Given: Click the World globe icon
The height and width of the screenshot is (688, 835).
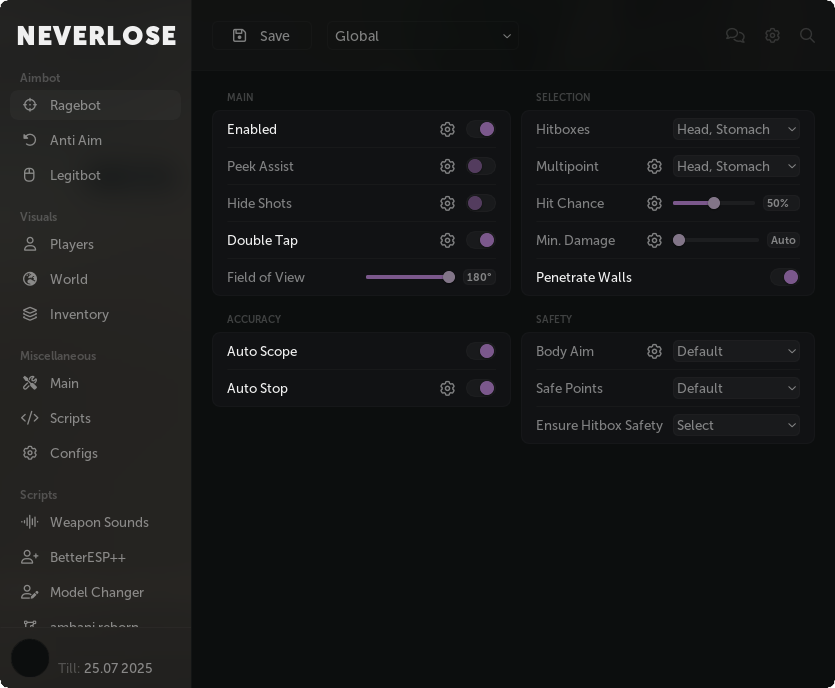Looking at the screenshot, I should pos(30,279).
